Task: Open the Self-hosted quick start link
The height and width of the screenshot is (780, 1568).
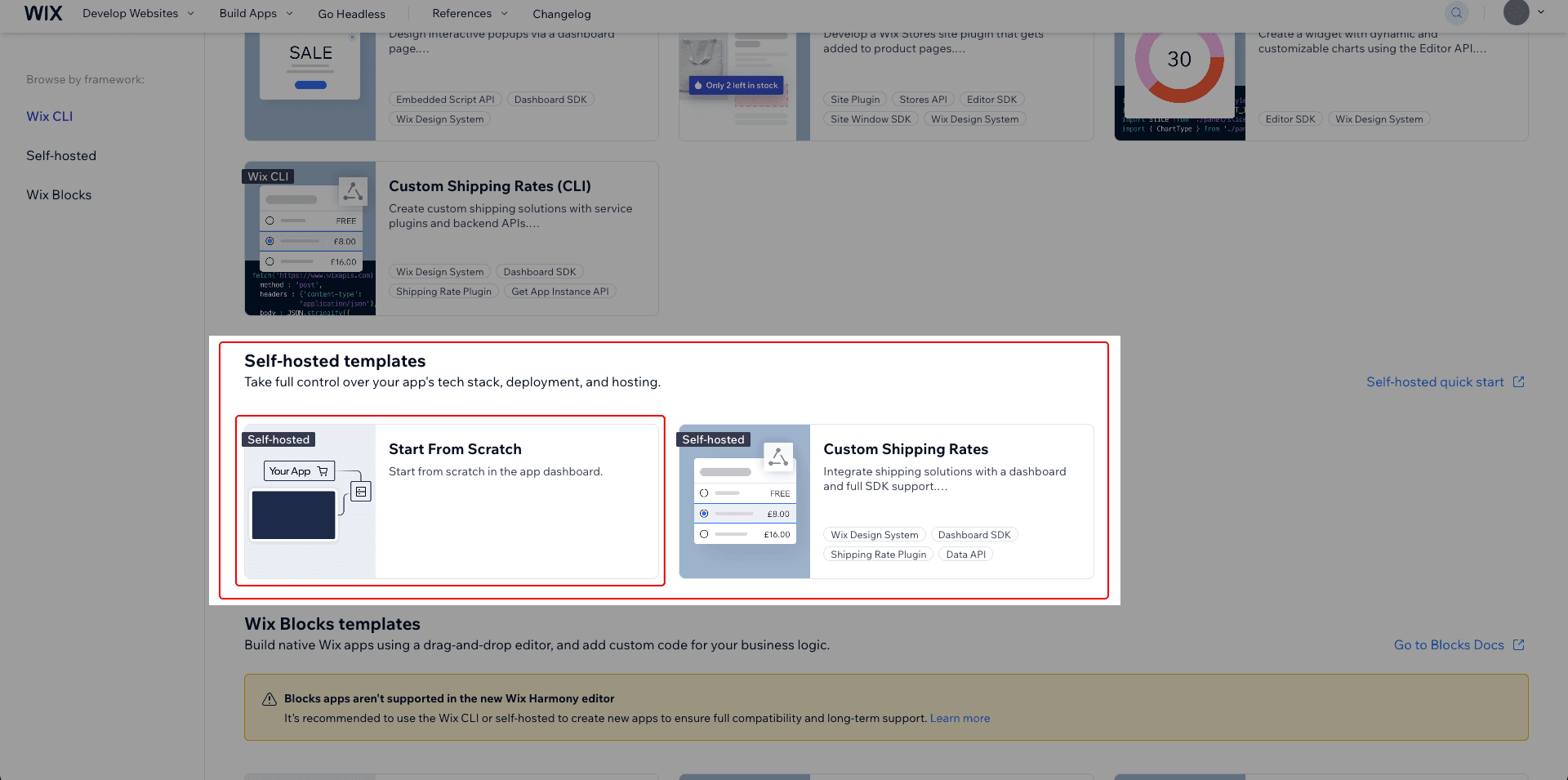Action: pyautogui.click(x=1435, y=381)
